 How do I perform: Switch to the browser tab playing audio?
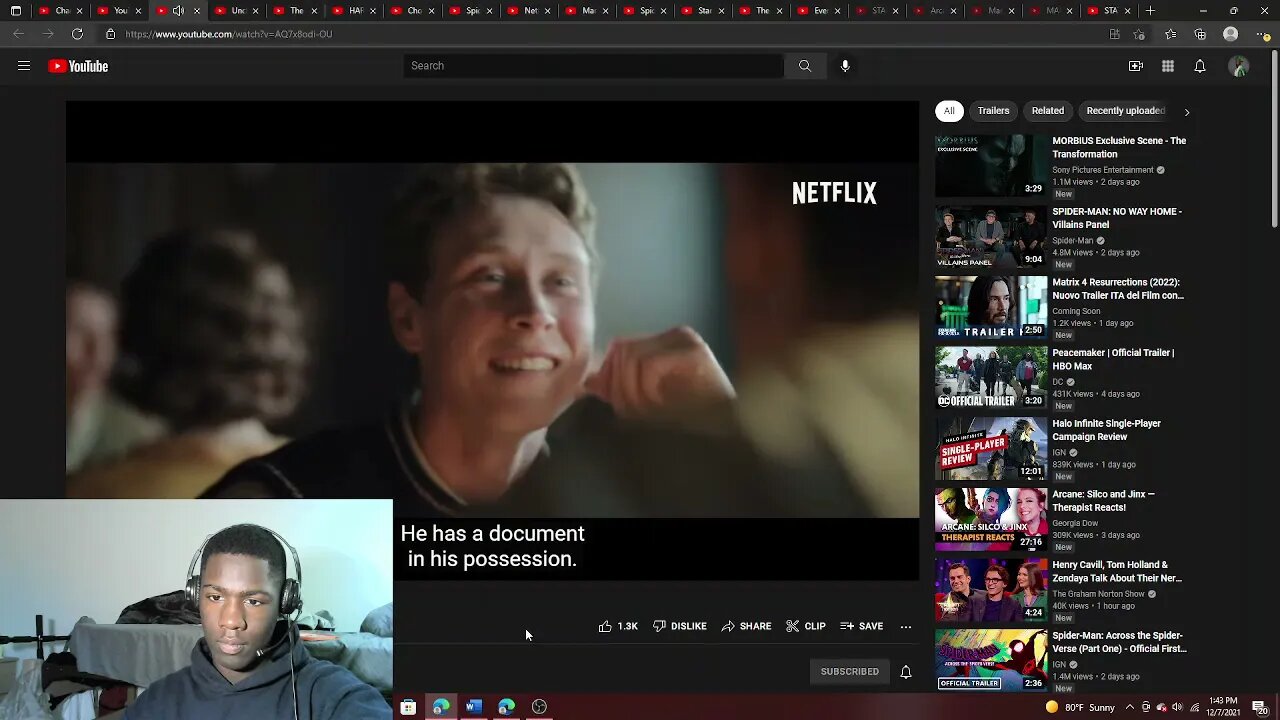tap(177, 11)
